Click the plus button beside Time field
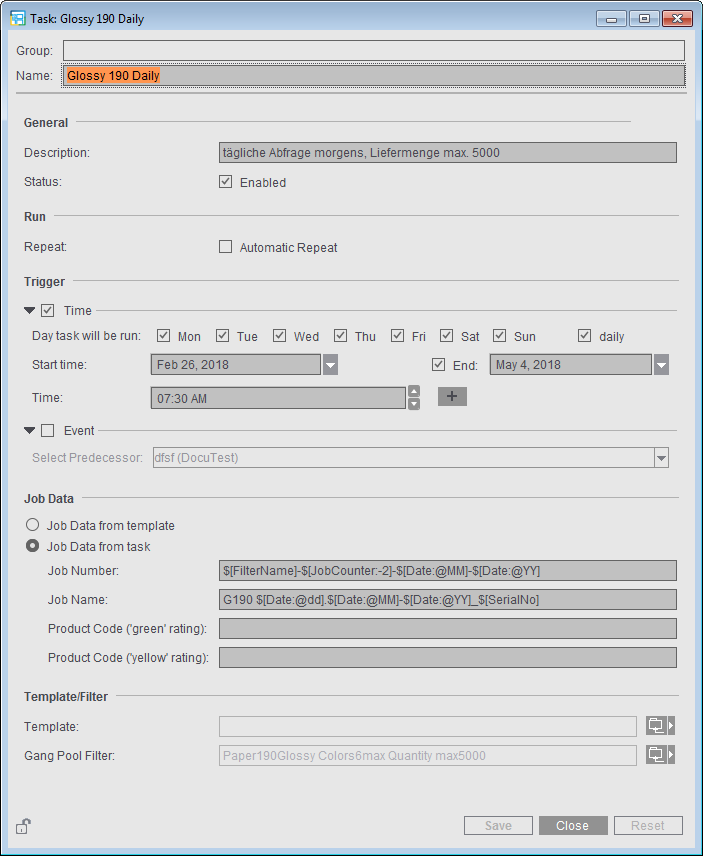Image resolution: width=703 pixels, height=856 pixels. 452,397
